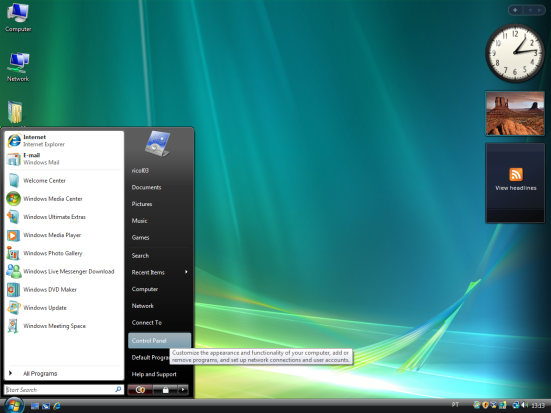
Task: Start Windows DVD Maker
Action: [64, 289]
